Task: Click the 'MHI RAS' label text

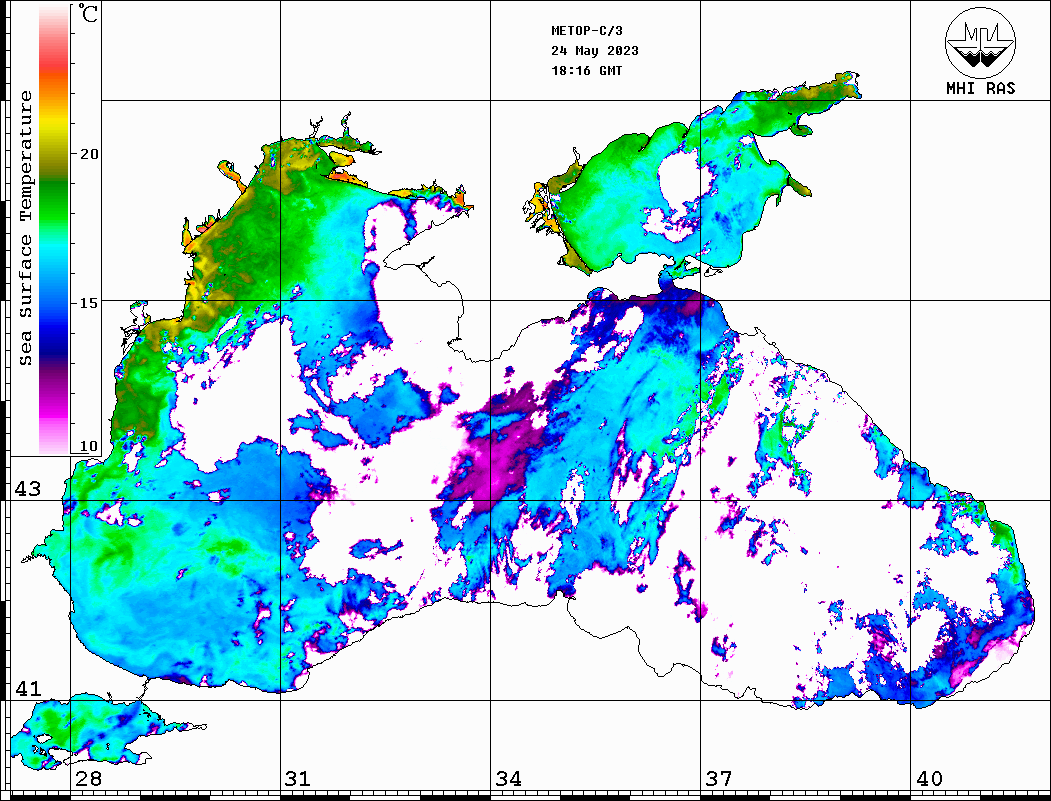Action: [981, 88]
